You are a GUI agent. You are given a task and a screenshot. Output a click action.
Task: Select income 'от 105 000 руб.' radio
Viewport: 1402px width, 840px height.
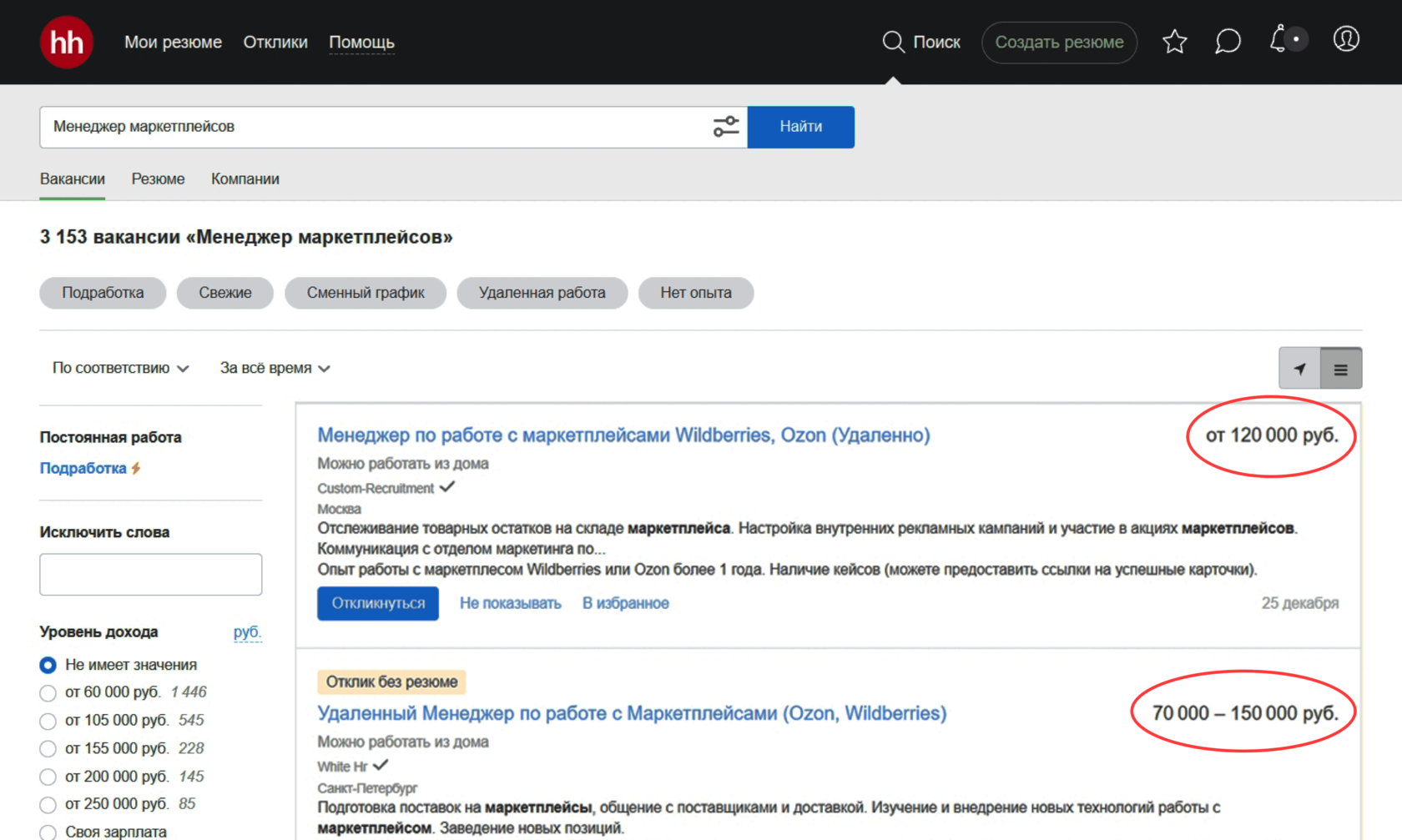(48, 721)
